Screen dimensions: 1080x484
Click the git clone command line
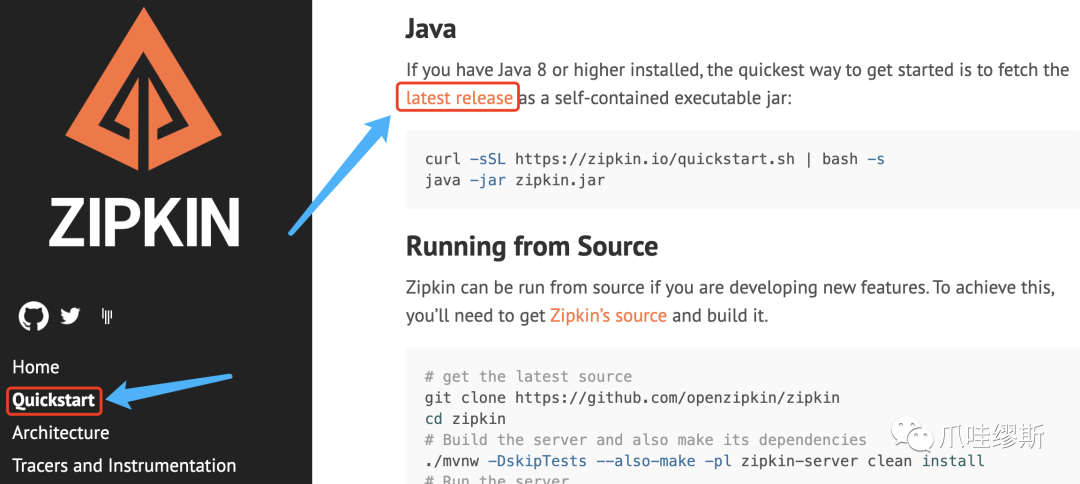pyautogui.click(x=632, y=397)
